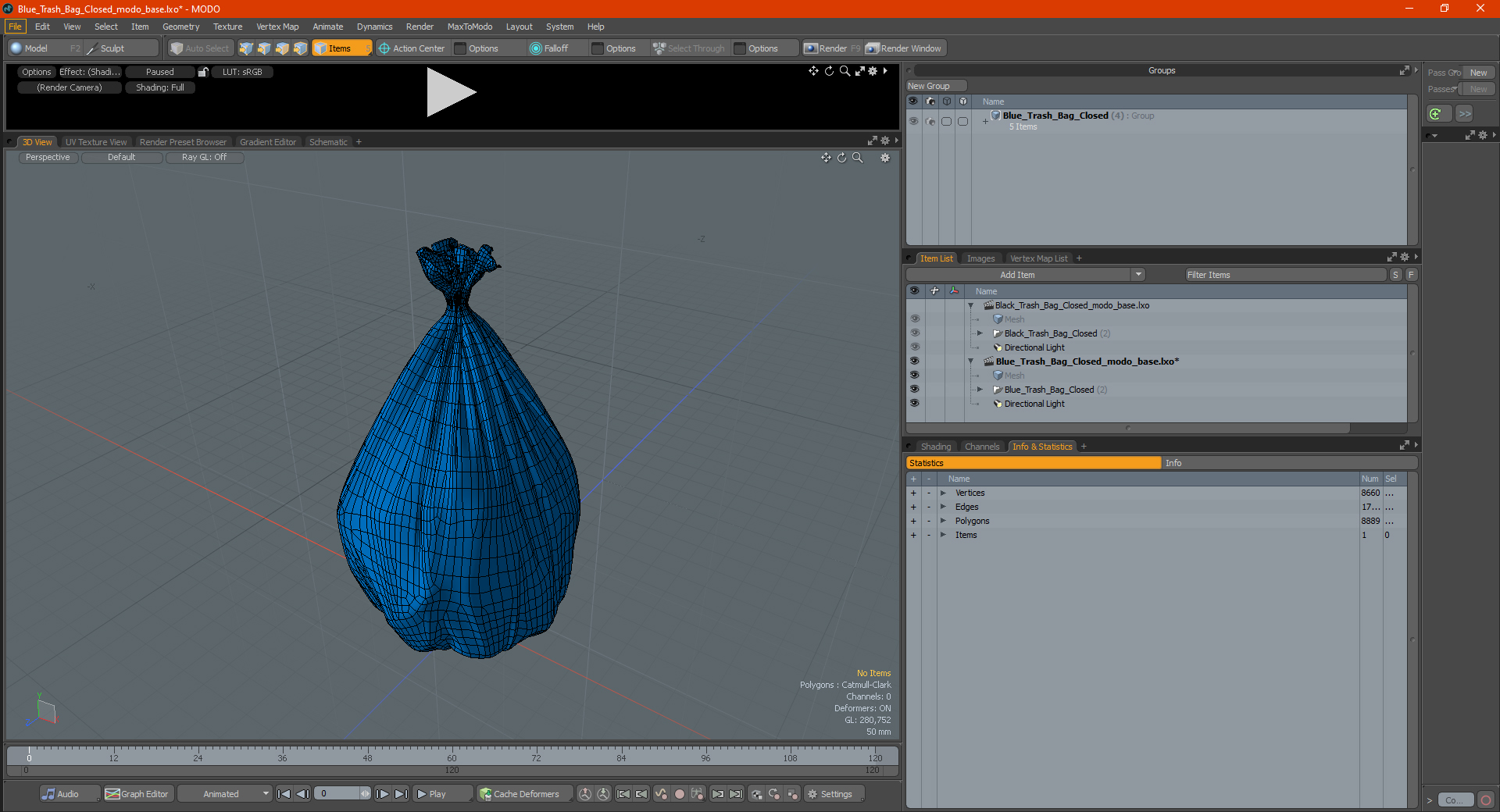Screen dimensions: 1500x812
Task: Open the Vertex Map menu
Action: [x=277, y=27]
